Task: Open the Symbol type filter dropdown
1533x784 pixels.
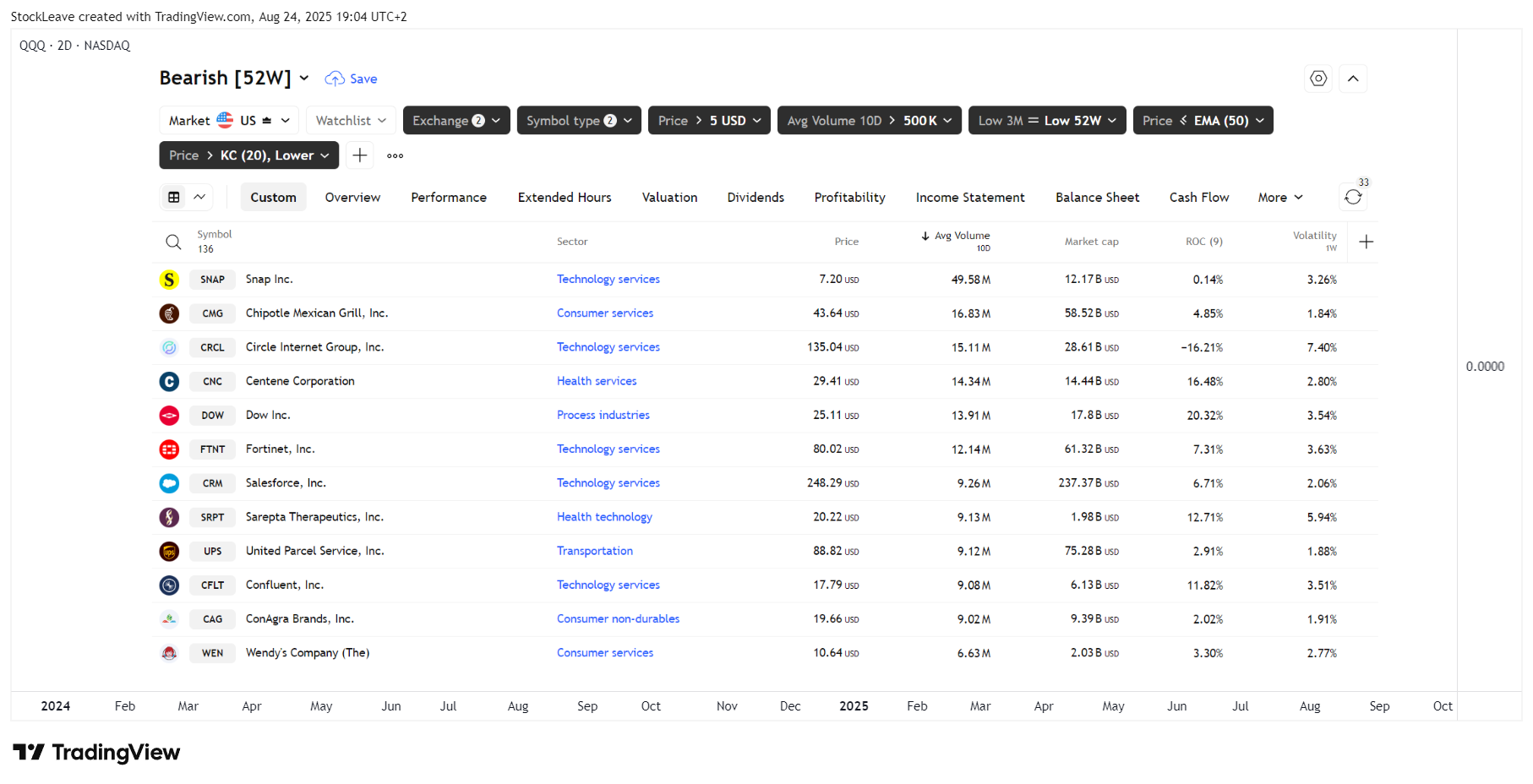Action: point(579,121)
